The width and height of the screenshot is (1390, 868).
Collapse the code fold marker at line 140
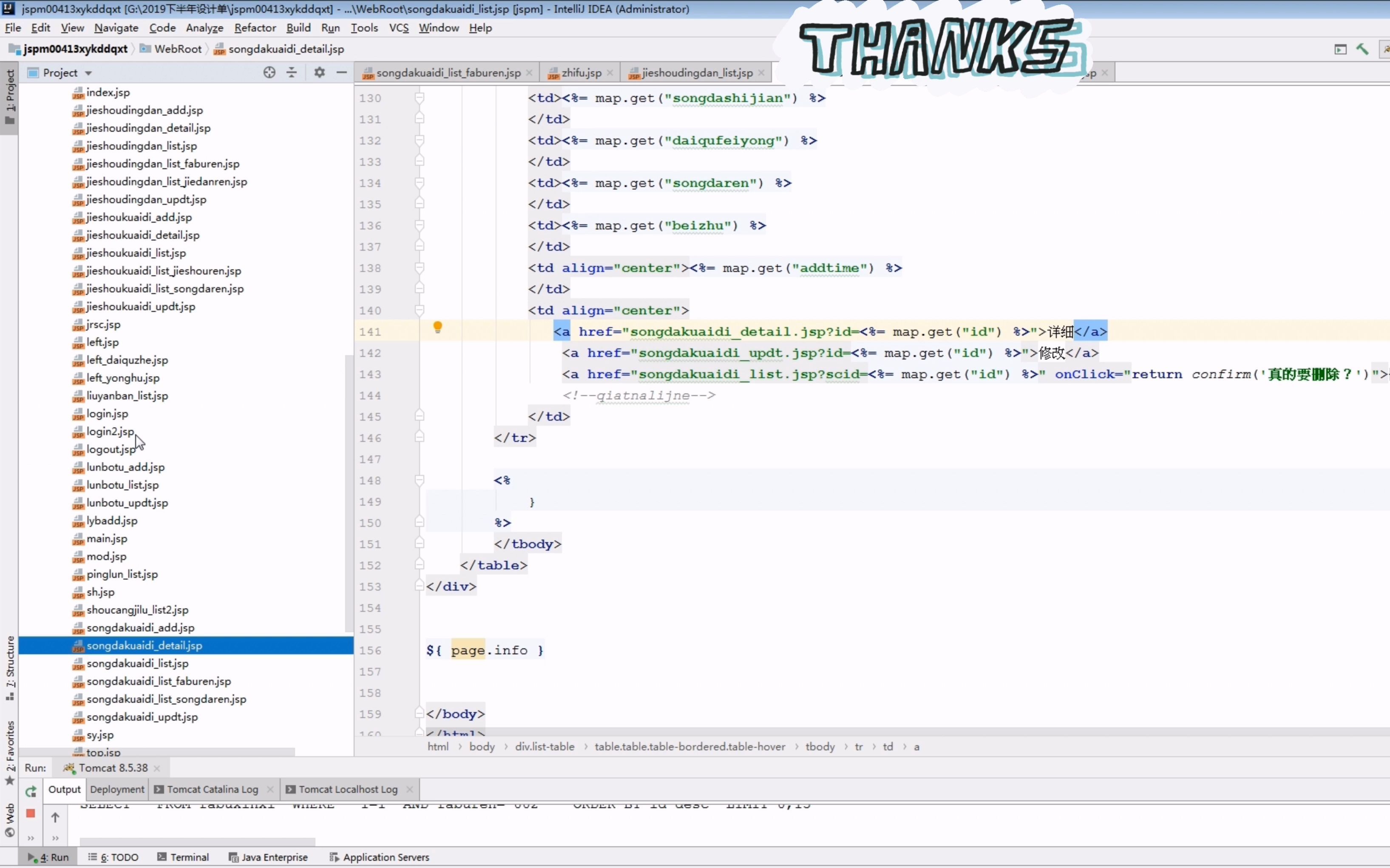[x=420, y=311]
